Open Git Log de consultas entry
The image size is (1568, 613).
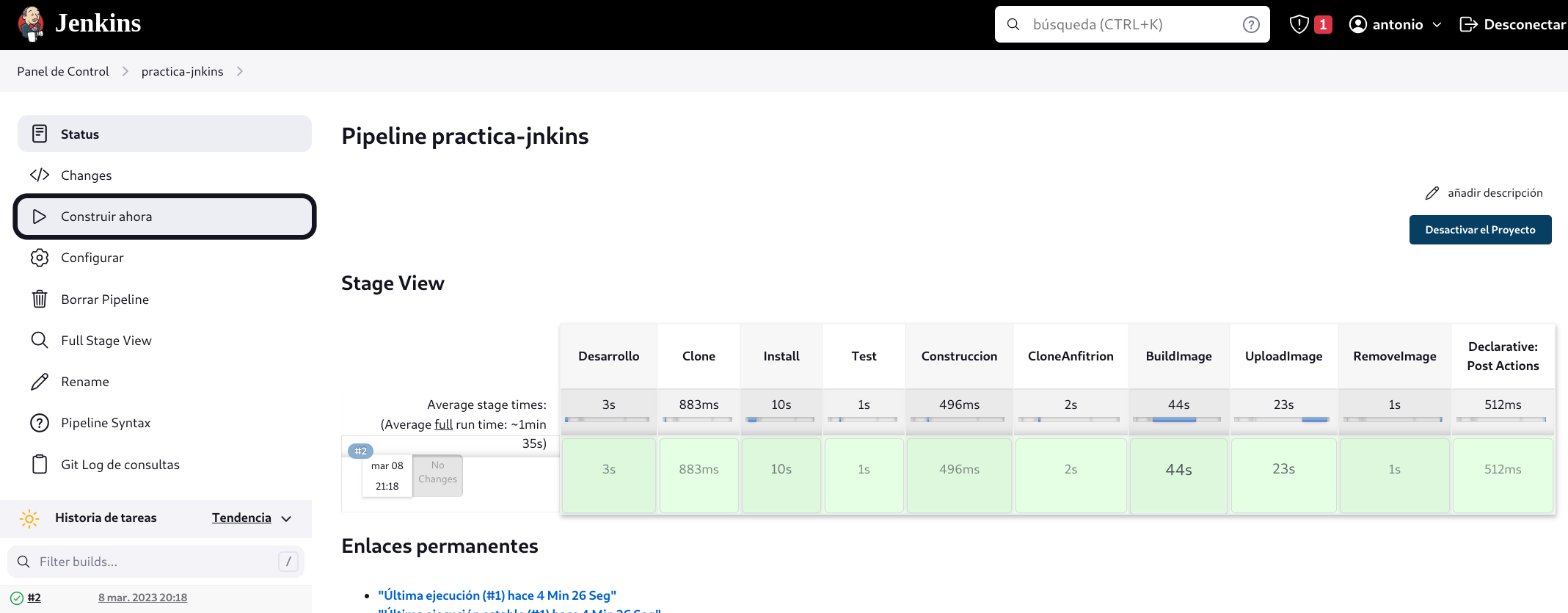[164, 464]
